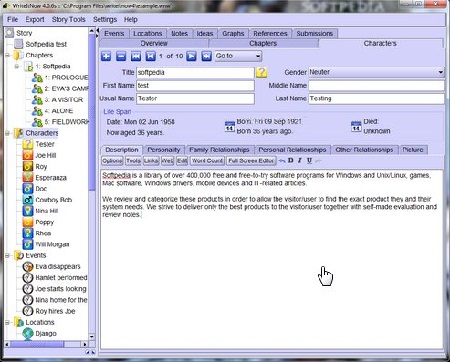
Task: Open the Born date calendar icon
Action: 230,127
